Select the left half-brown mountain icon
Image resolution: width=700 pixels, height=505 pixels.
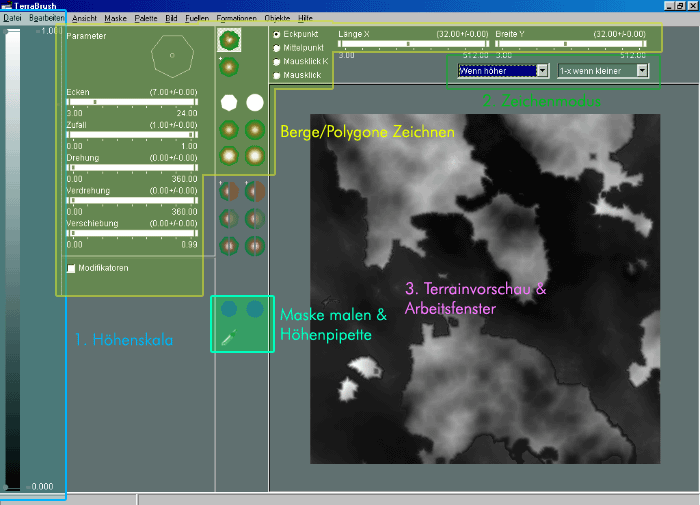230,190
